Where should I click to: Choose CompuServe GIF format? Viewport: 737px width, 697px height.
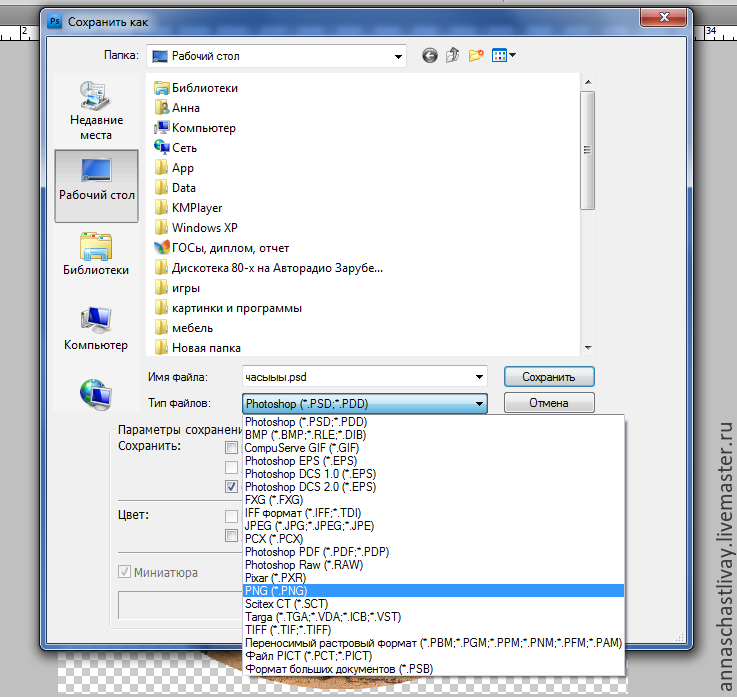(x=433, y=448)
